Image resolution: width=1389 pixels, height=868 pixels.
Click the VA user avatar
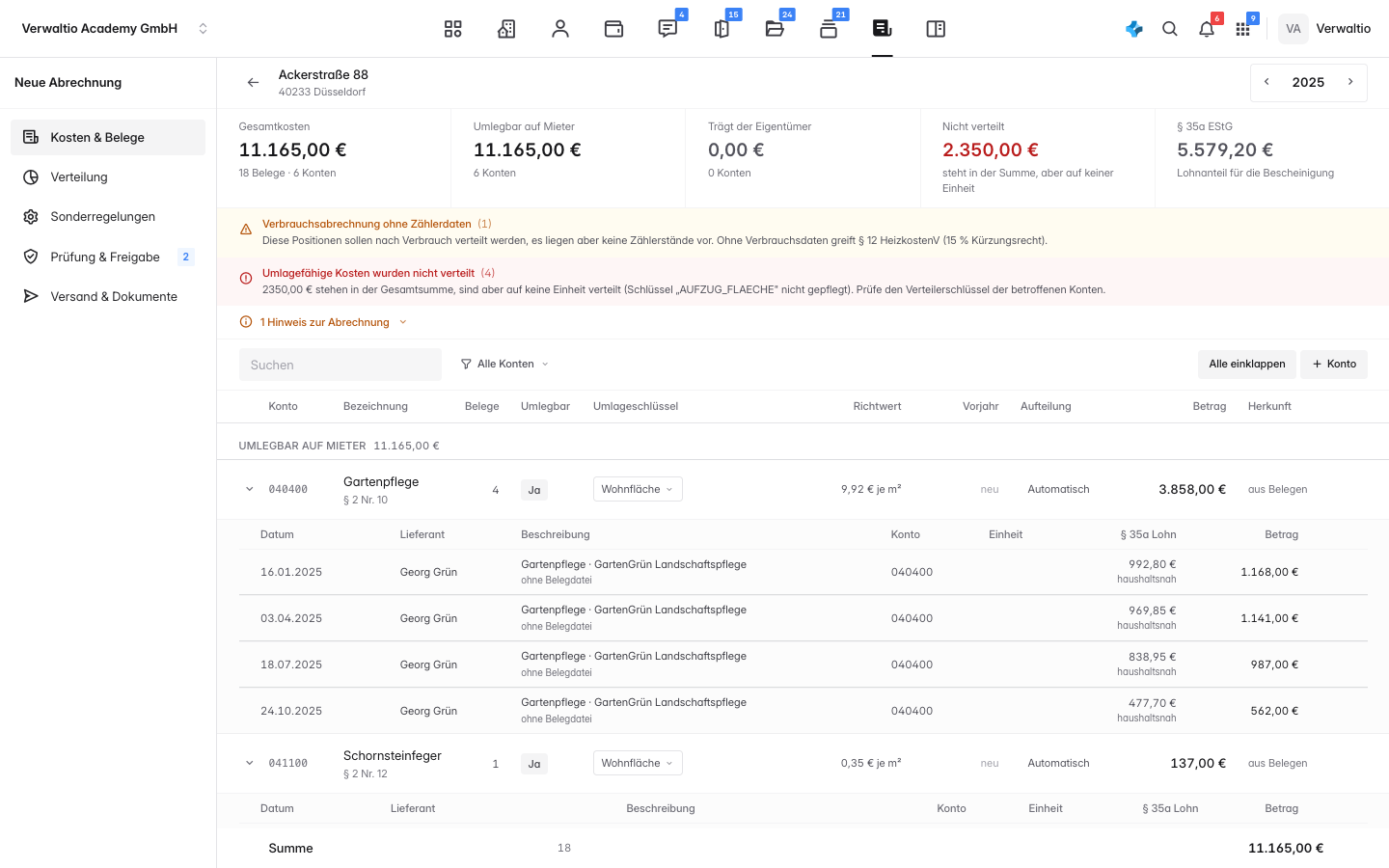coord(1294,29)
